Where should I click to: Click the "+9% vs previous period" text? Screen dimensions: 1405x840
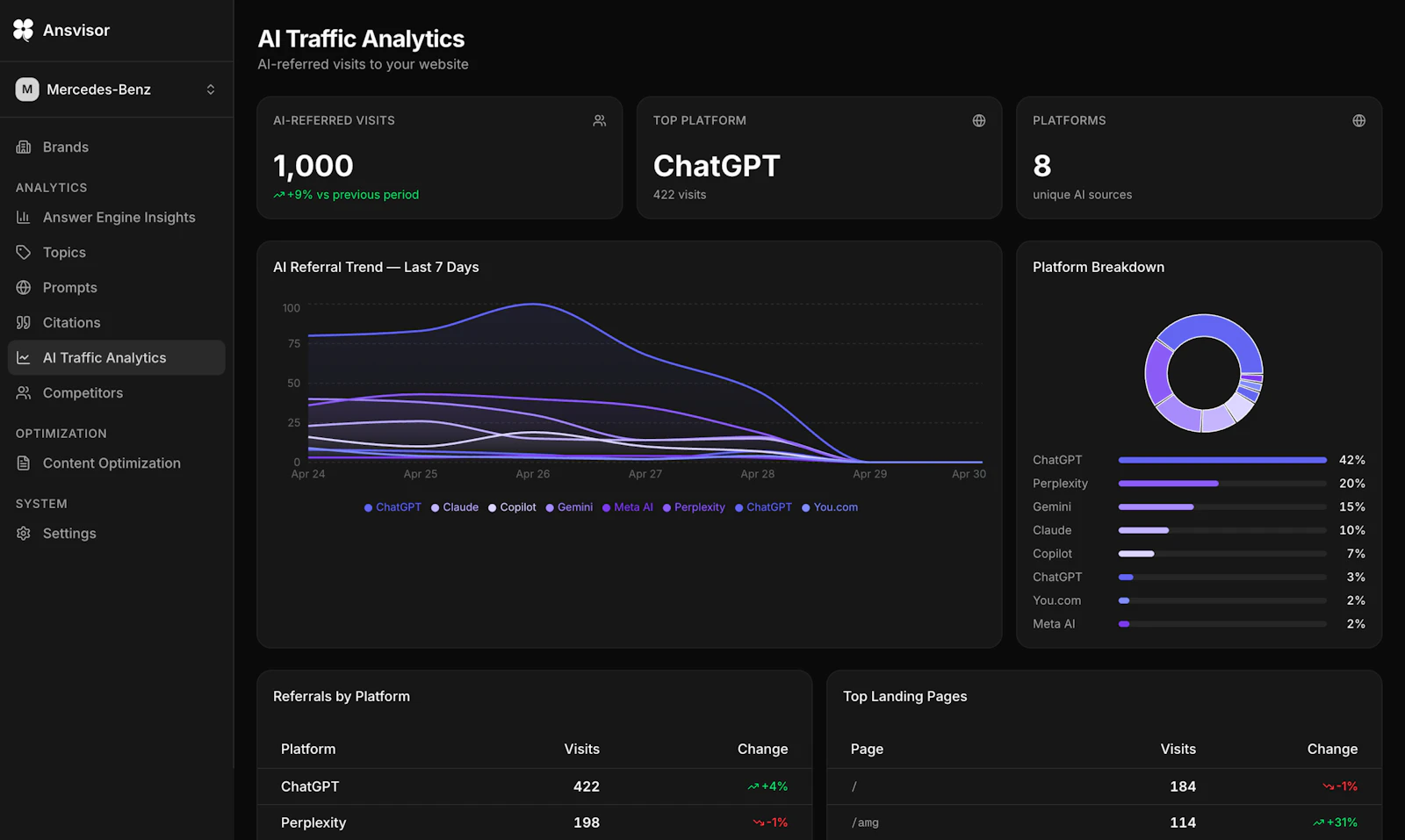coord(353,195)
